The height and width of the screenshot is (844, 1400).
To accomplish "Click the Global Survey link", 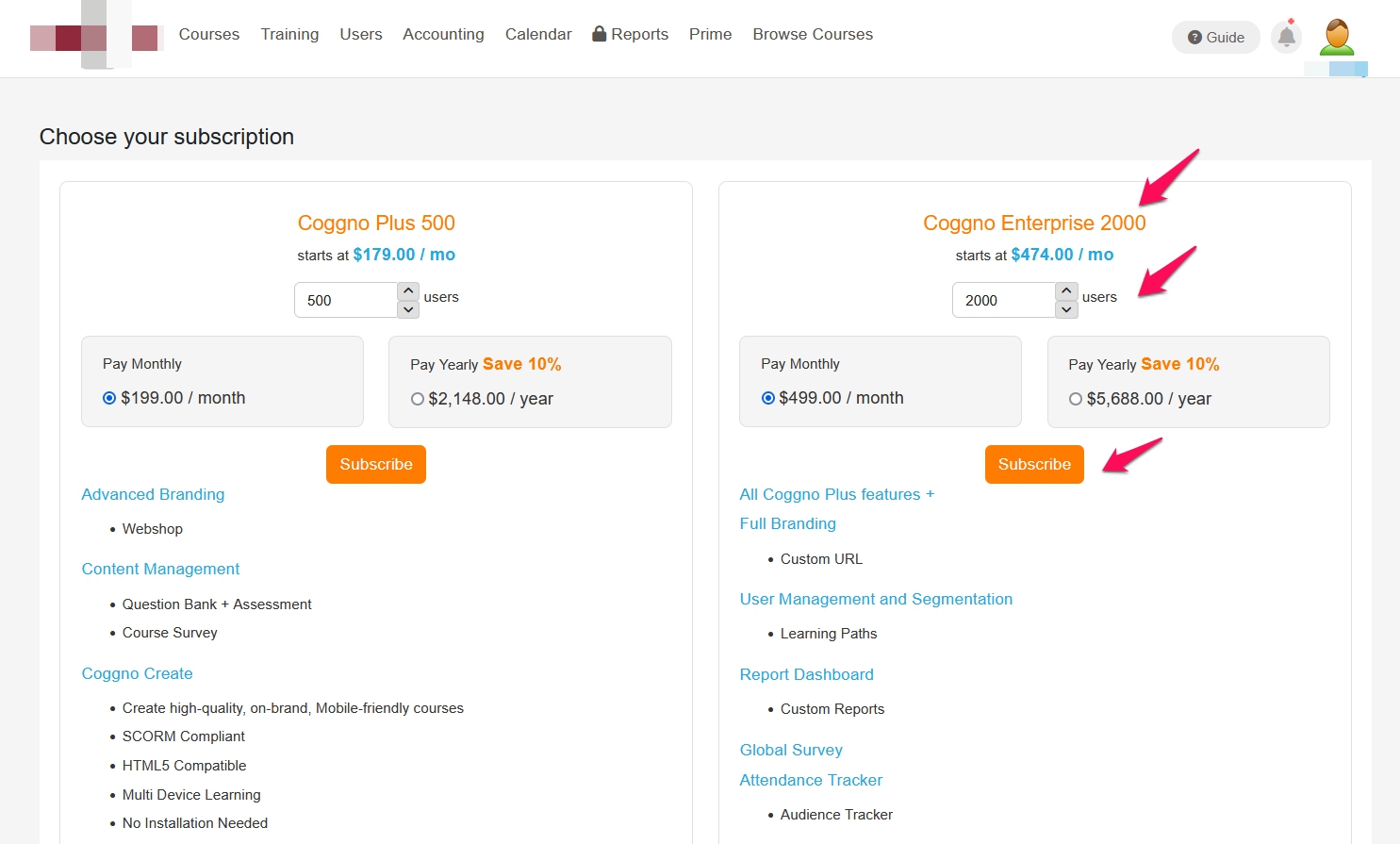I will click(x=791, y=750).
